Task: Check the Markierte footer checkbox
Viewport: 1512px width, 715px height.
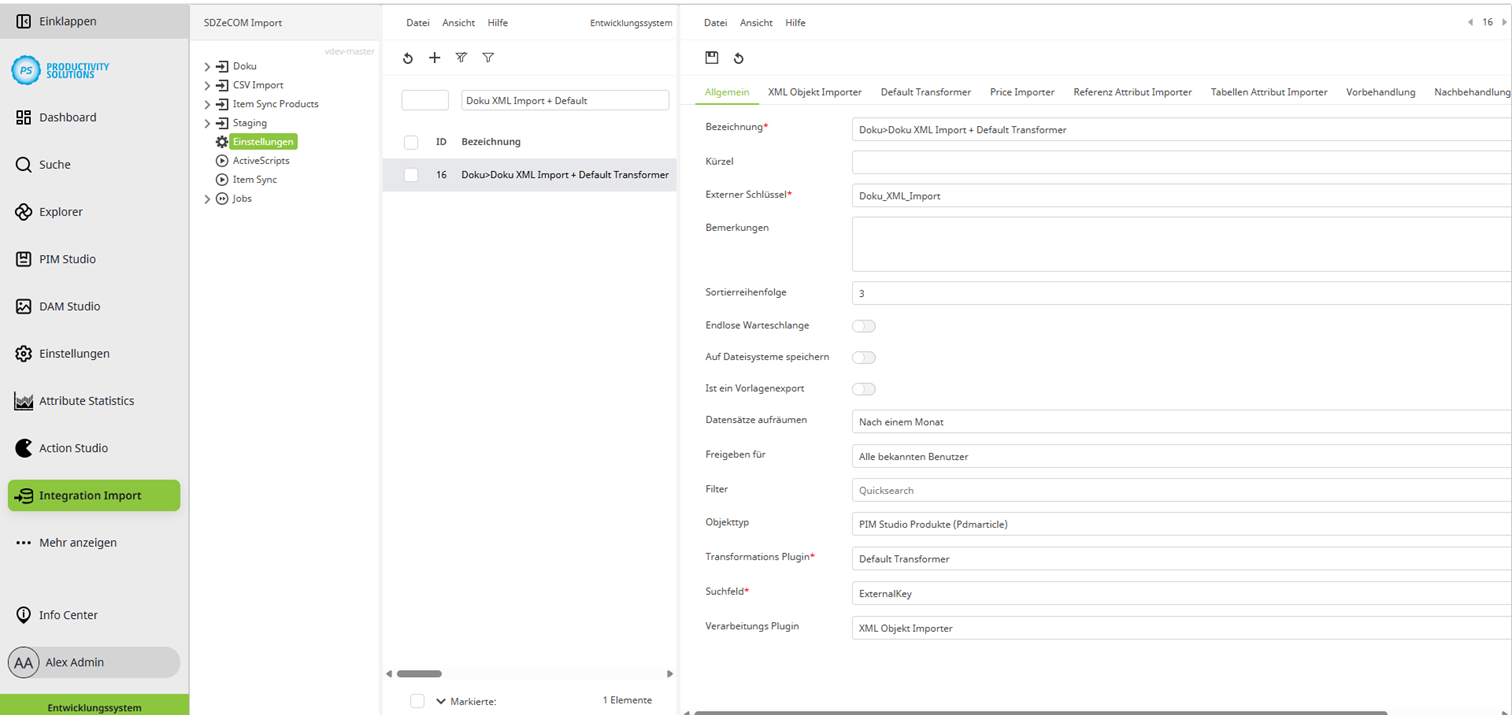Action: click(417, 701)
